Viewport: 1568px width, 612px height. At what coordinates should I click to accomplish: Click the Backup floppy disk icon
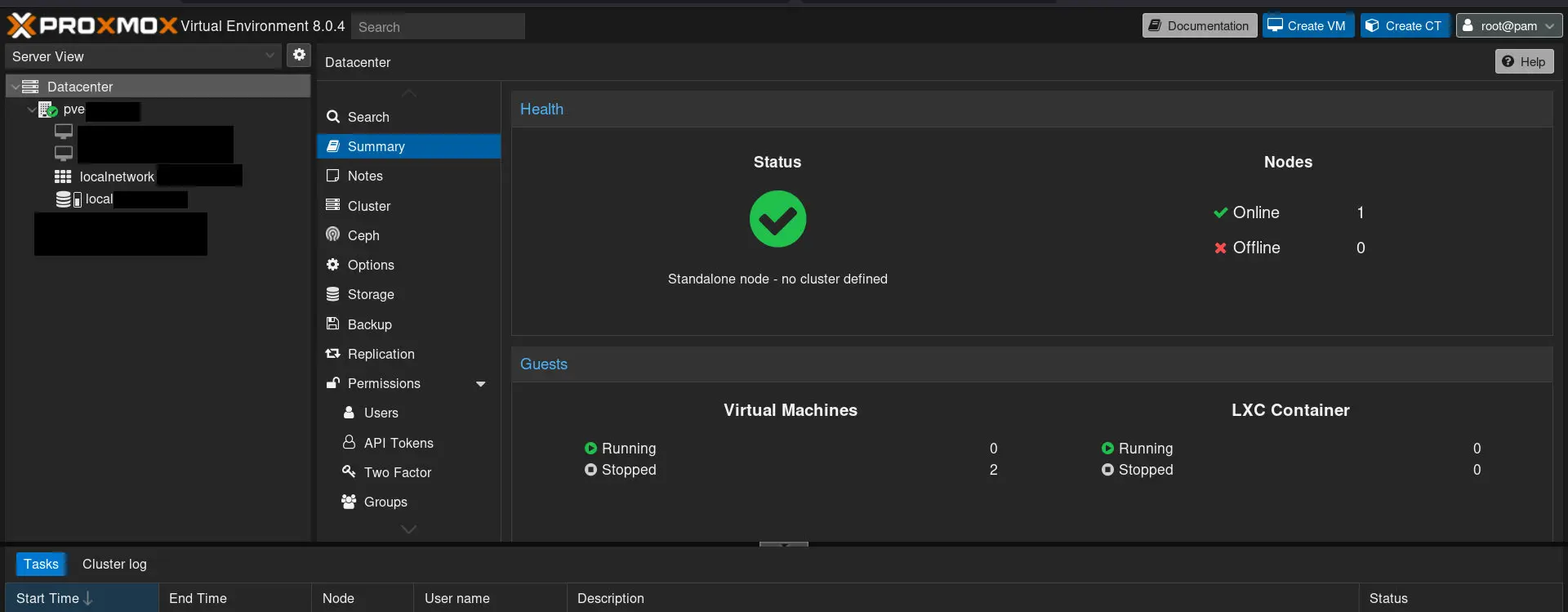coord(332,324)
